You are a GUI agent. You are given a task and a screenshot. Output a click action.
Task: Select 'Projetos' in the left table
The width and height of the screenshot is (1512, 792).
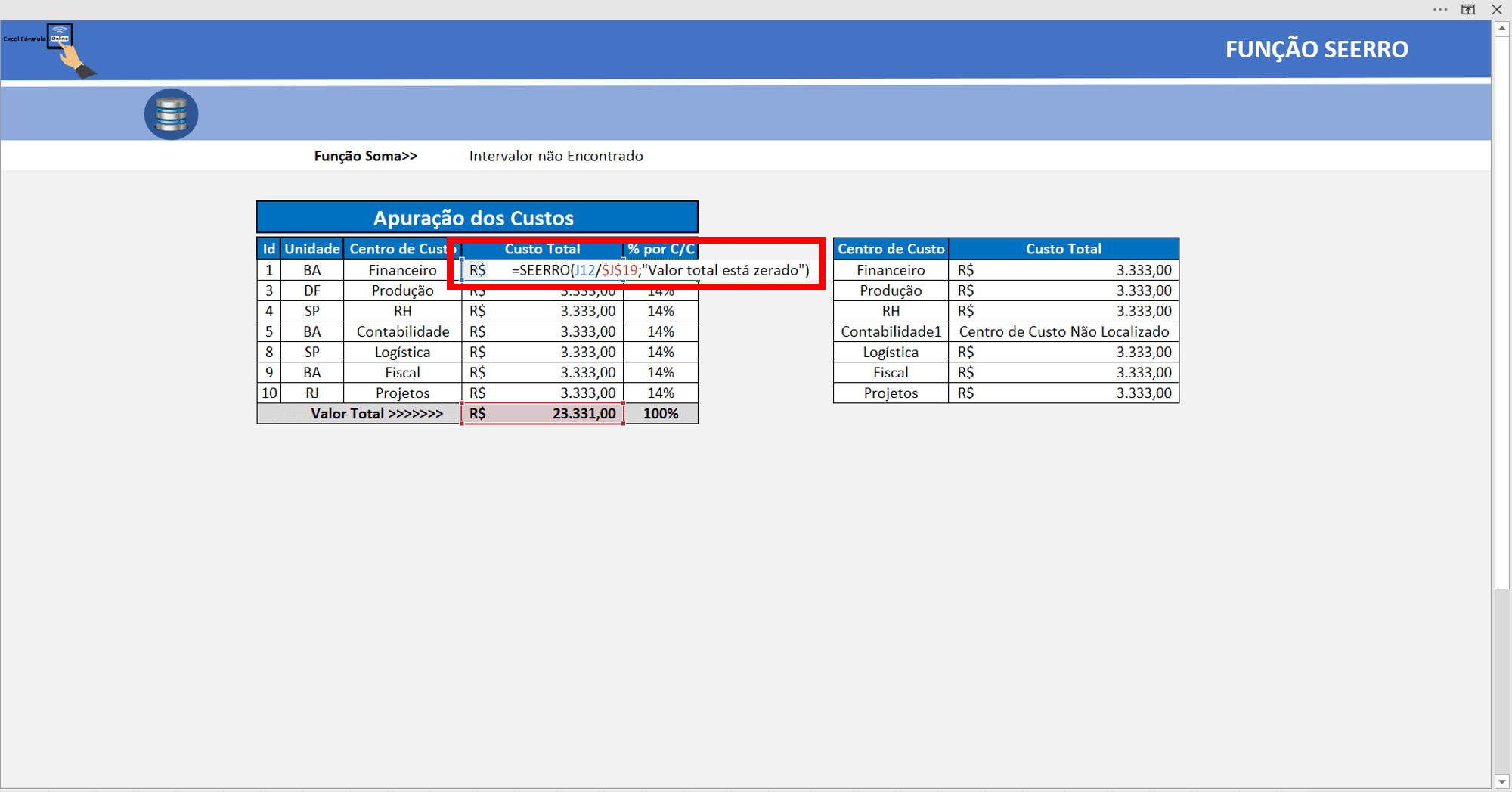[x=402, y=393]
